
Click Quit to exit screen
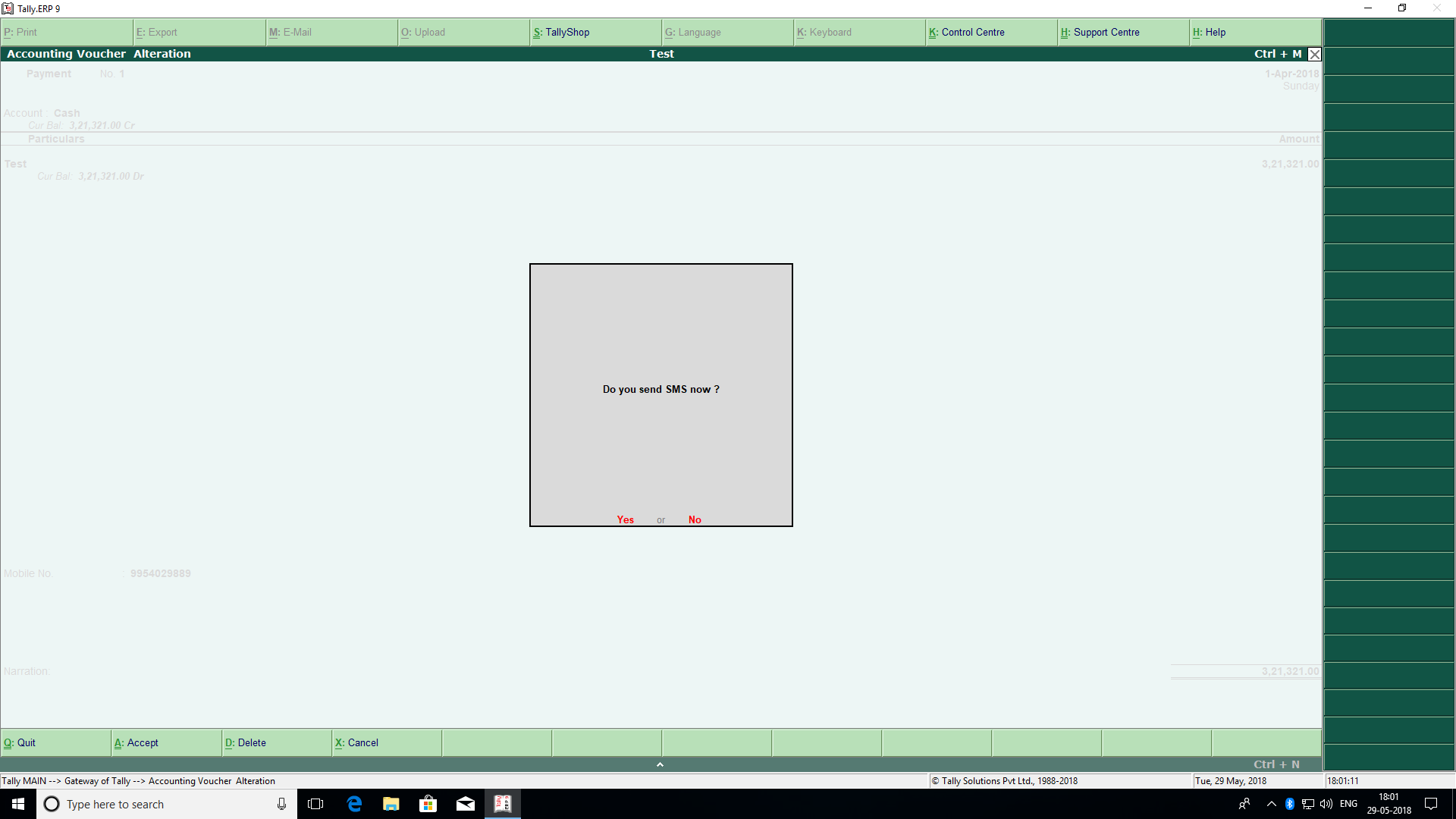pos(55,742)
